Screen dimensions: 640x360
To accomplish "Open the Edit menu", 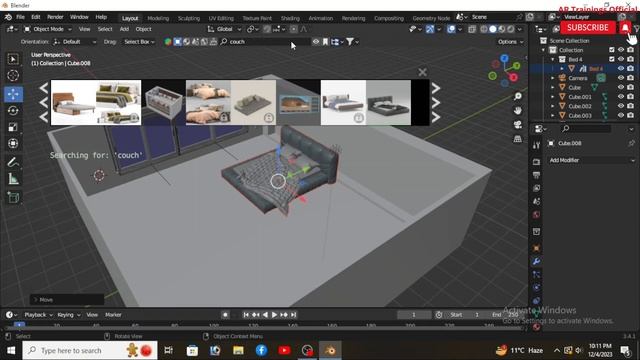I will point(36,17).
